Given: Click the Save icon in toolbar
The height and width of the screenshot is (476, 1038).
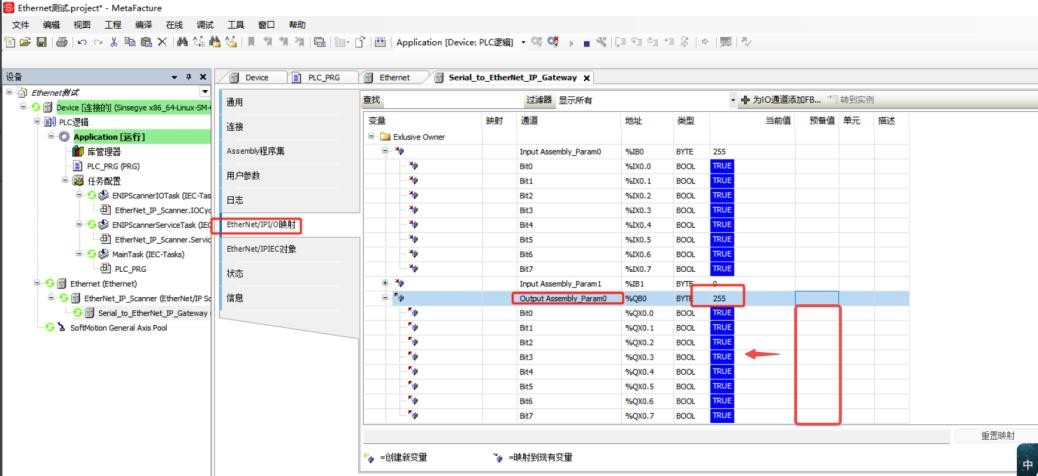Looking at the screenshot, I should pyautogui.click(x=41, y=42).
